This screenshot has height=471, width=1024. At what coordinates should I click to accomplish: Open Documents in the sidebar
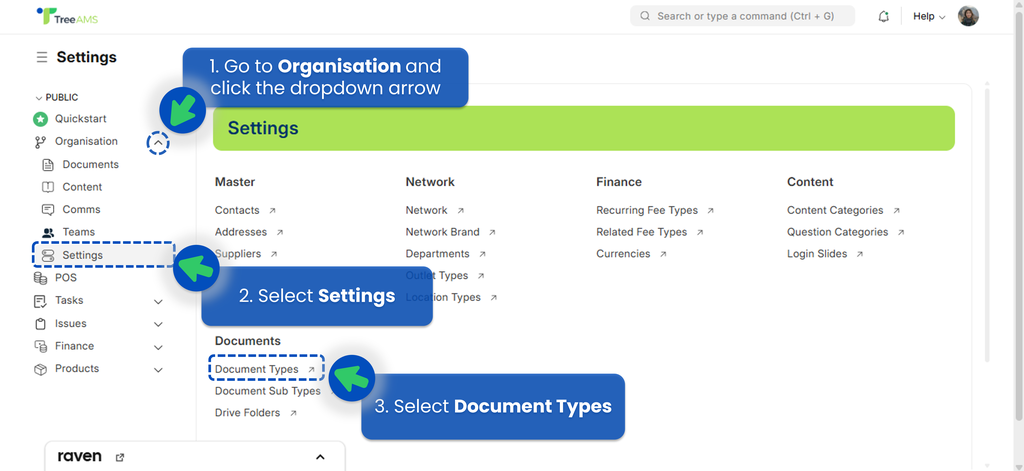tap(90, 165)
